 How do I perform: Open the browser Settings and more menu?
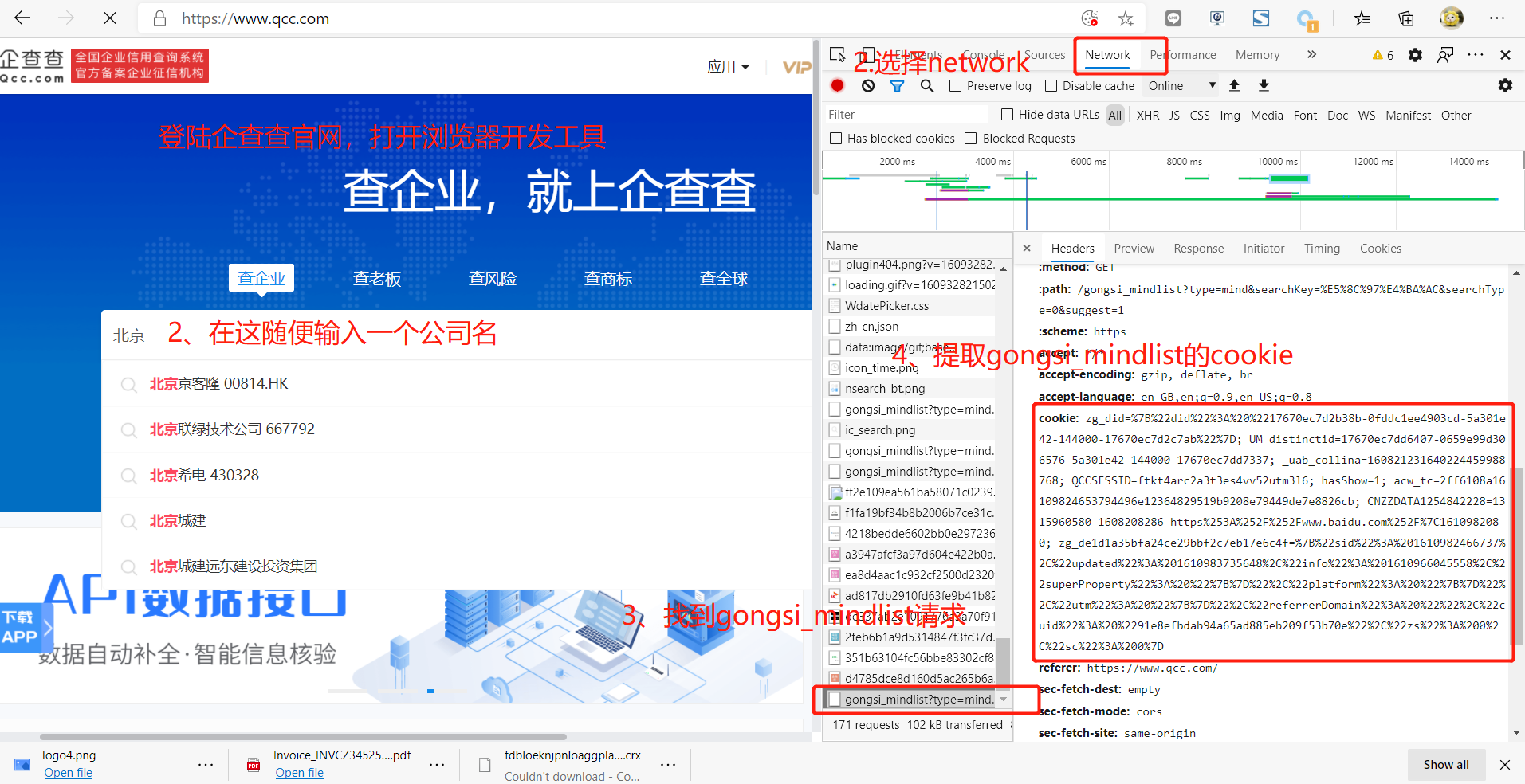1497,18
